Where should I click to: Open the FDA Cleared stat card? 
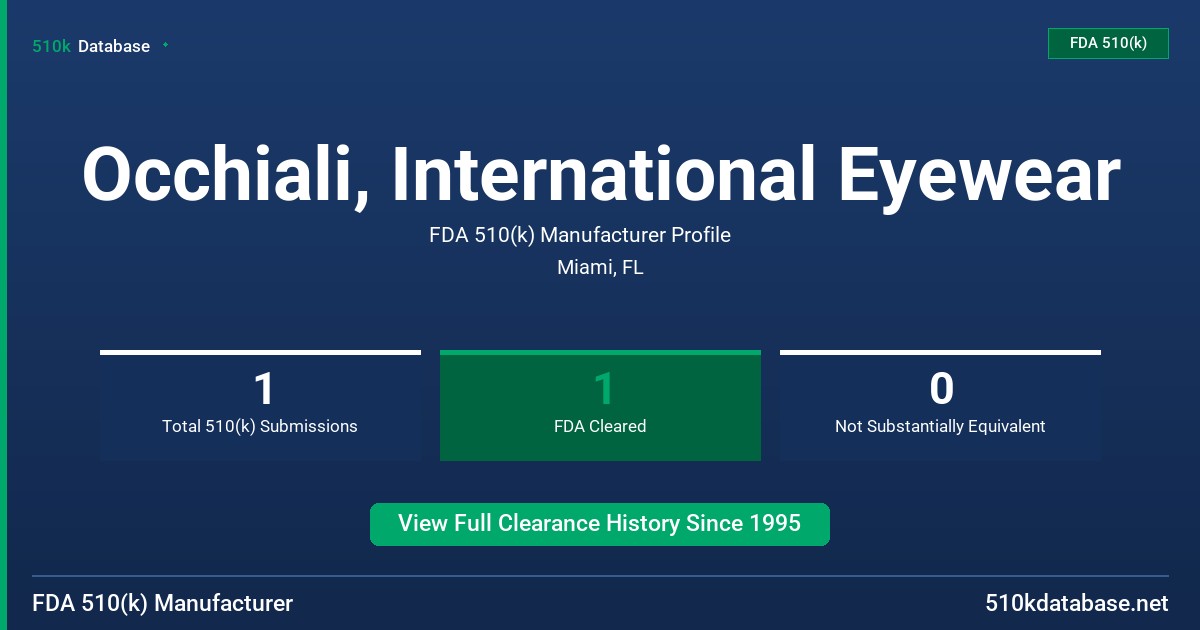600,405
